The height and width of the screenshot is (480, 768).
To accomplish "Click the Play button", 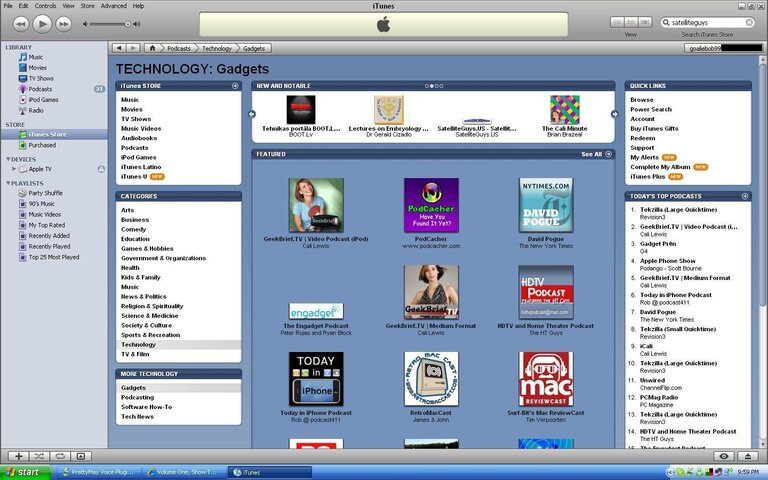I will pos(42,24).
